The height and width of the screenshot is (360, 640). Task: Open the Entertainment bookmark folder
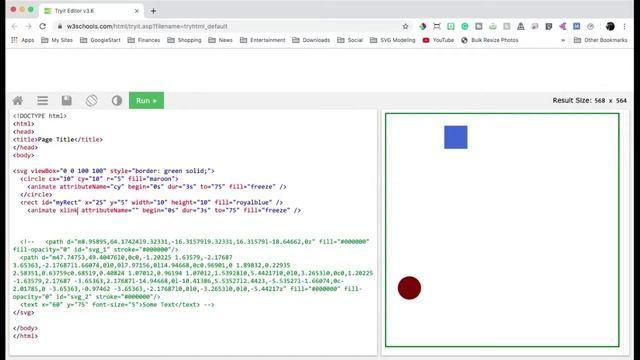coord(263,40)
